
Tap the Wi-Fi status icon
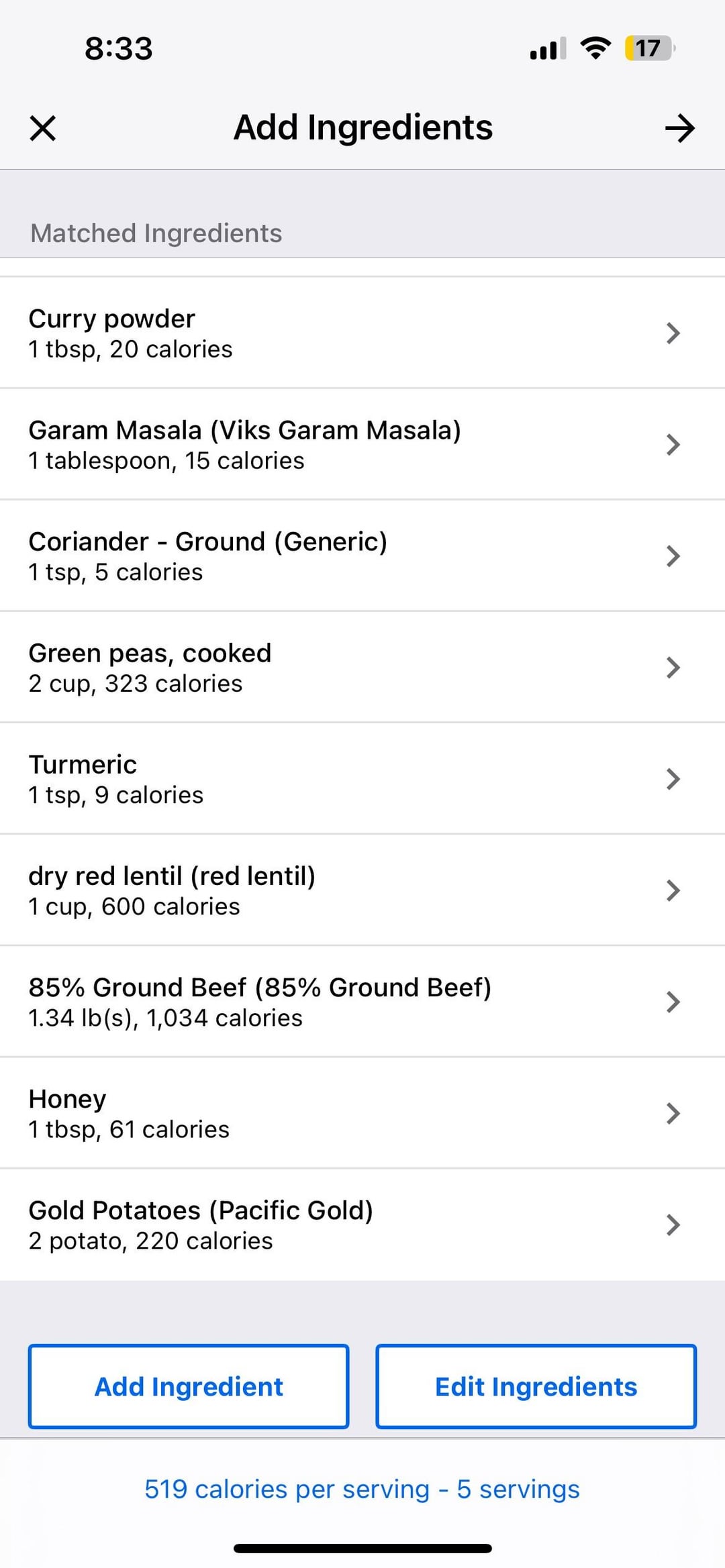pyautogui.click(x=595, y=48)
